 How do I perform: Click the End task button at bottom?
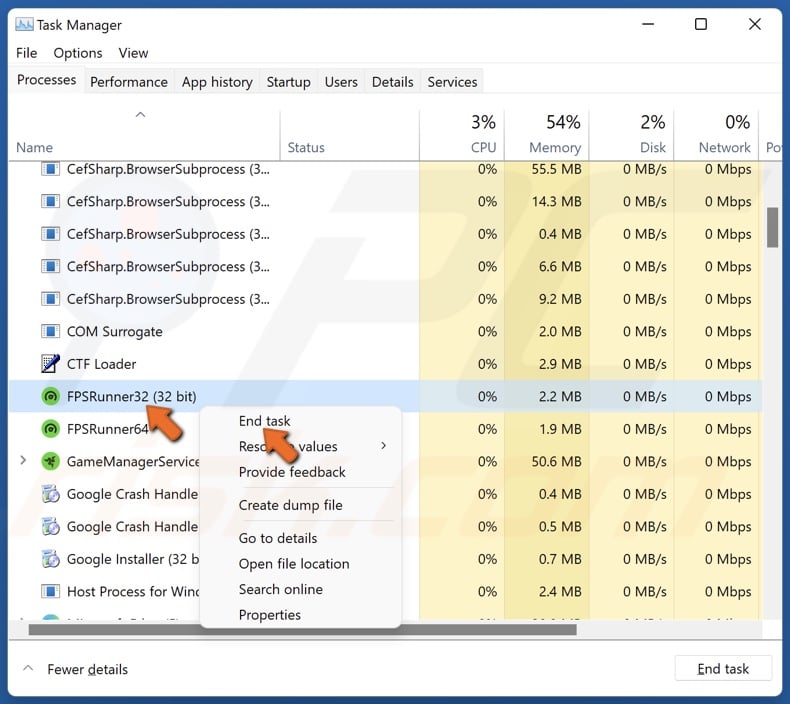(723, 669)
